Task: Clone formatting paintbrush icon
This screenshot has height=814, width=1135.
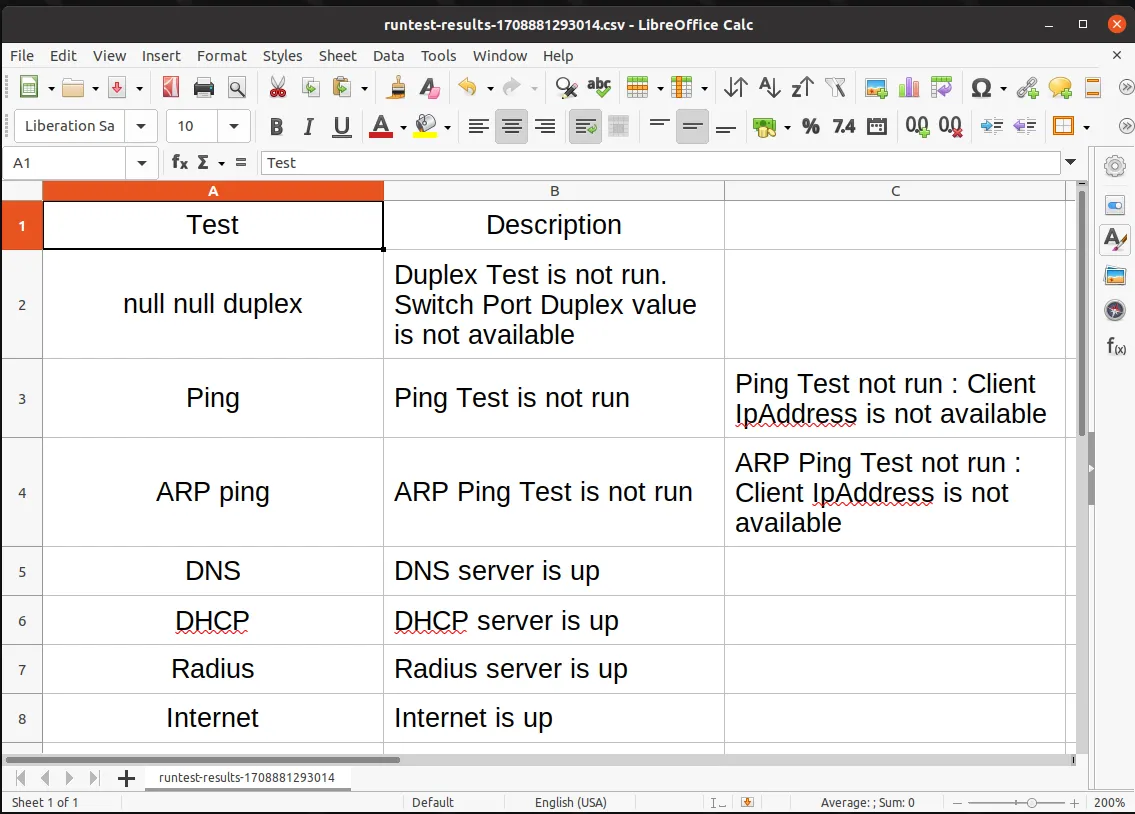Action: click(397, 88)
